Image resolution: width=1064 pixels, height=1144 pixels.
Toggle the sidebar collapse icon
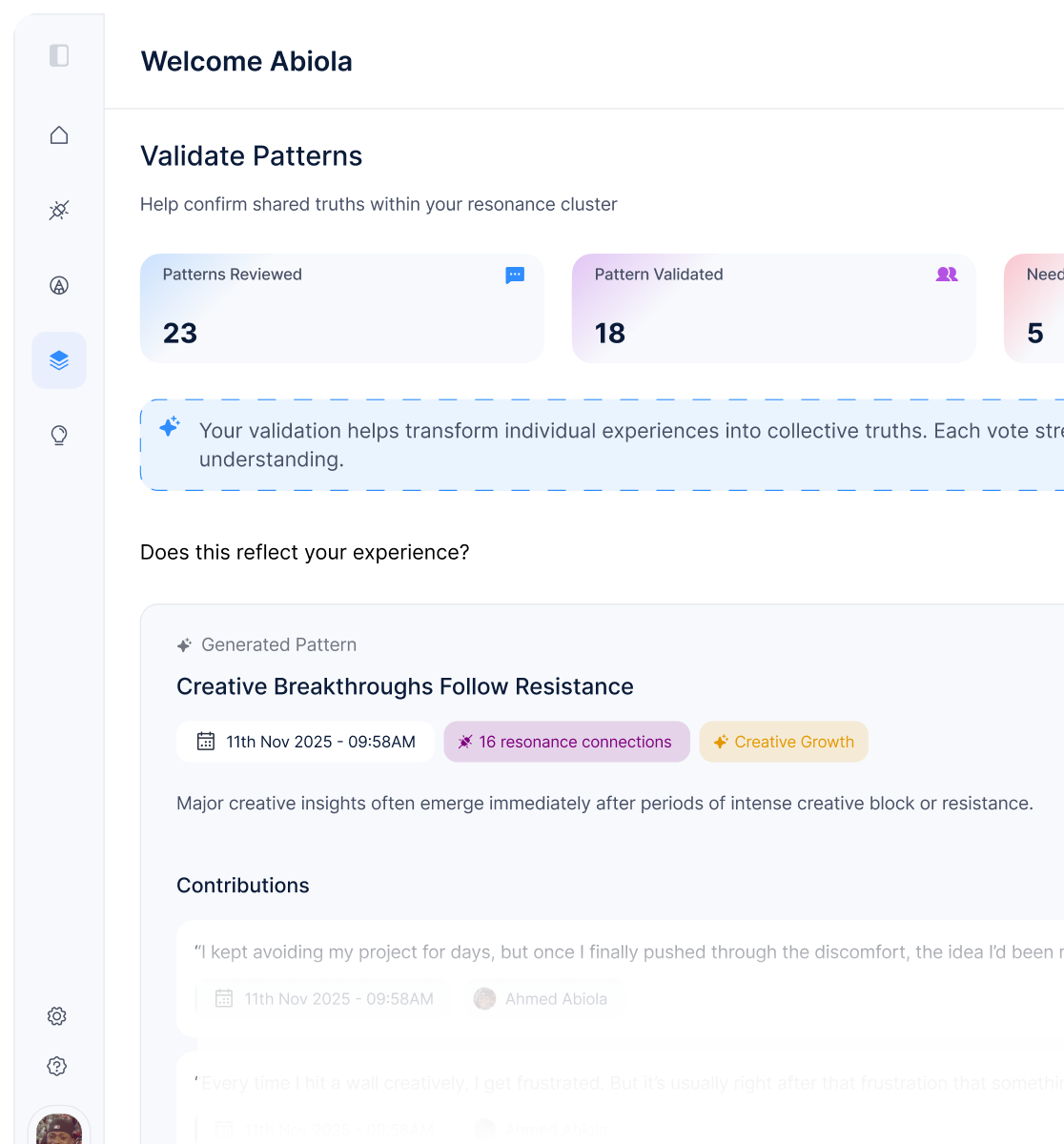[59, 55]
